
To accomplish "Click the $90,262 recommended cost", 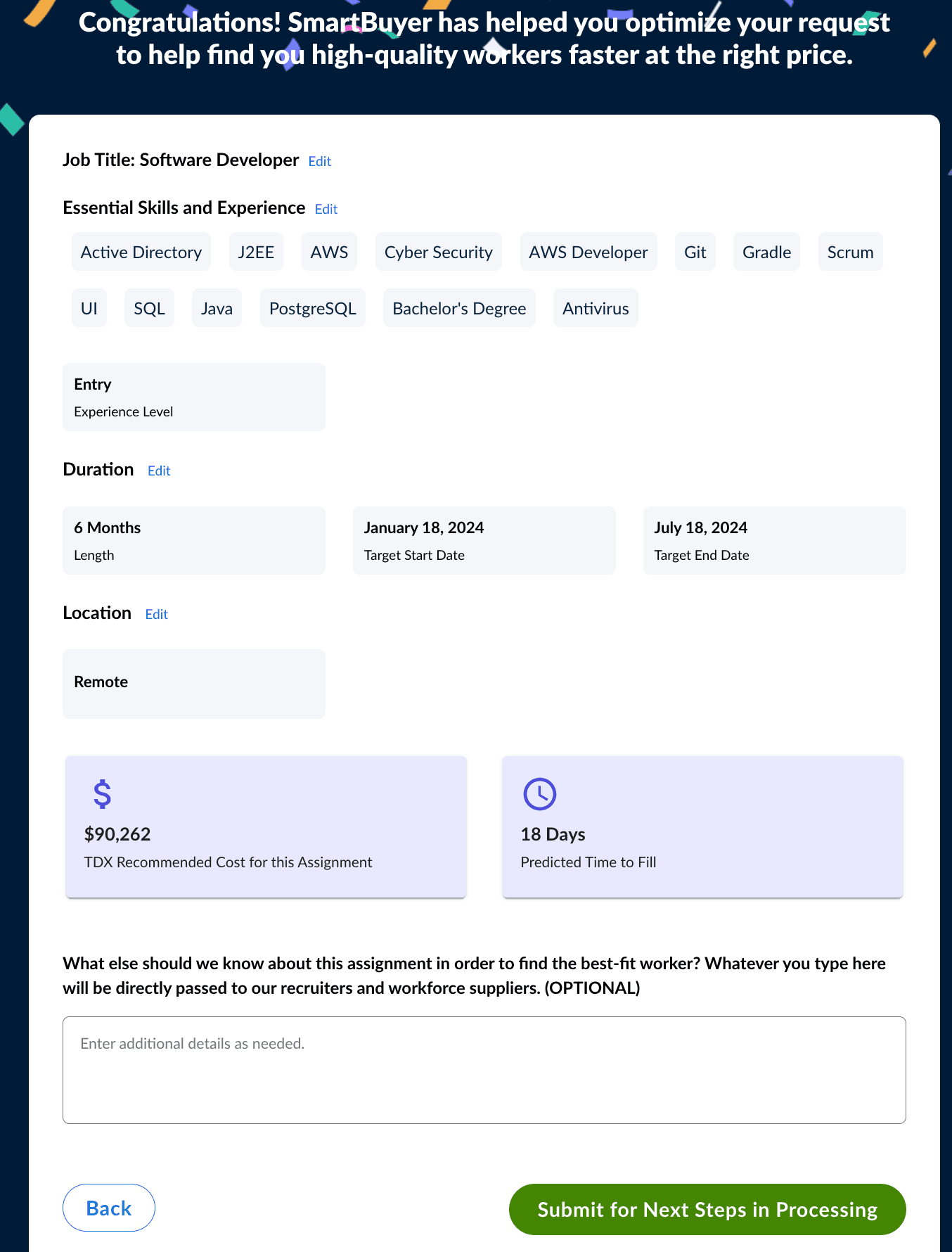I will tap(117, 834).
